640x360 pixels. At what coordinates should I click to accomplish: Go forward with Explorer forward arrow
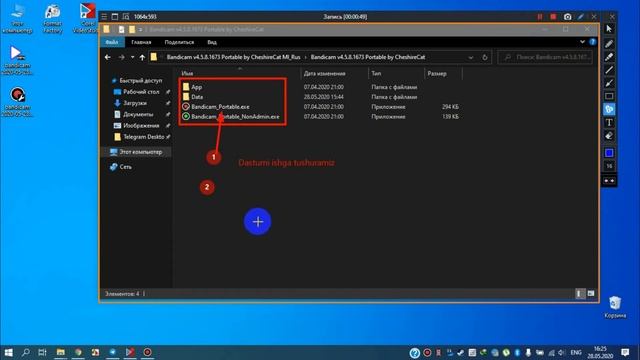click(x=121, y=57)
